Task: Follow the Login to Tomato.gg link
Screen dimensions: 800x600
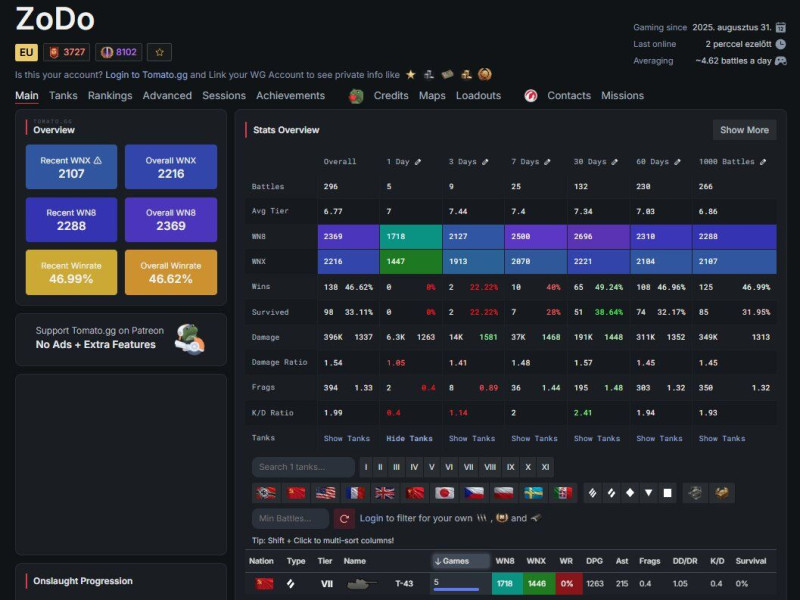Action: (x=146, y=74)
